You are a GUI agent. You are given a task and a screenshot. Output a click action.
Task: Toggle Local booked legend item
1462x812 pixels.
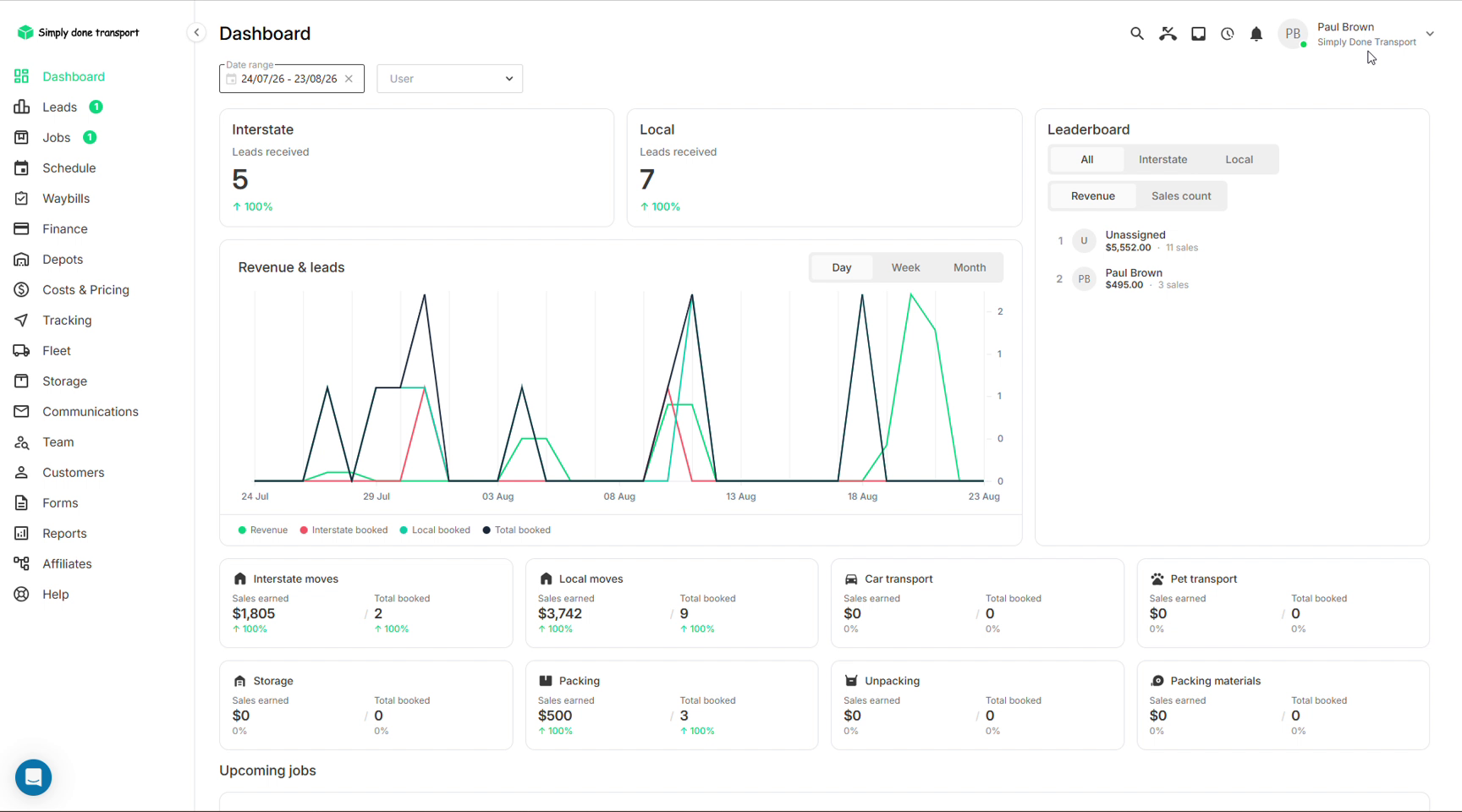[435, 530]
